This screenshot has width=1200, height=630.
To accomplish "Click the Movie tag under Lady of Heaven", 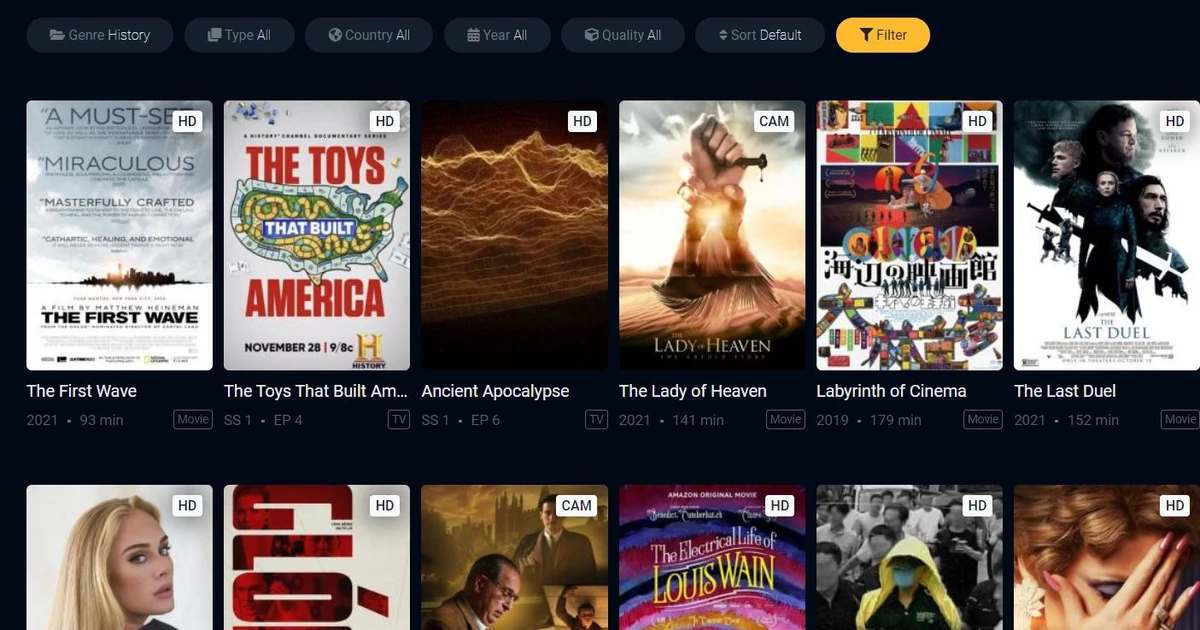I will pos(786,419).
